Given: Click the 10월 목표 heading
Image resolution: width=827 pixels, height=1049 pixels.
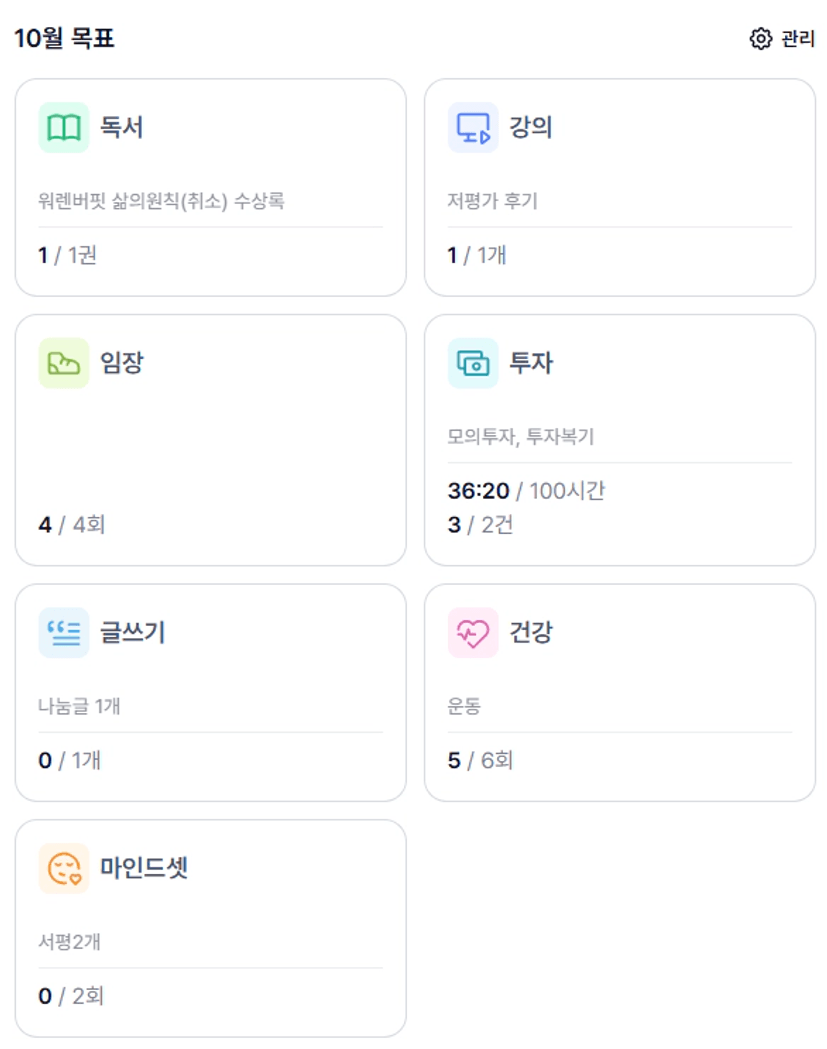Looking at the screenshot, I should click(x=64, y=39).
